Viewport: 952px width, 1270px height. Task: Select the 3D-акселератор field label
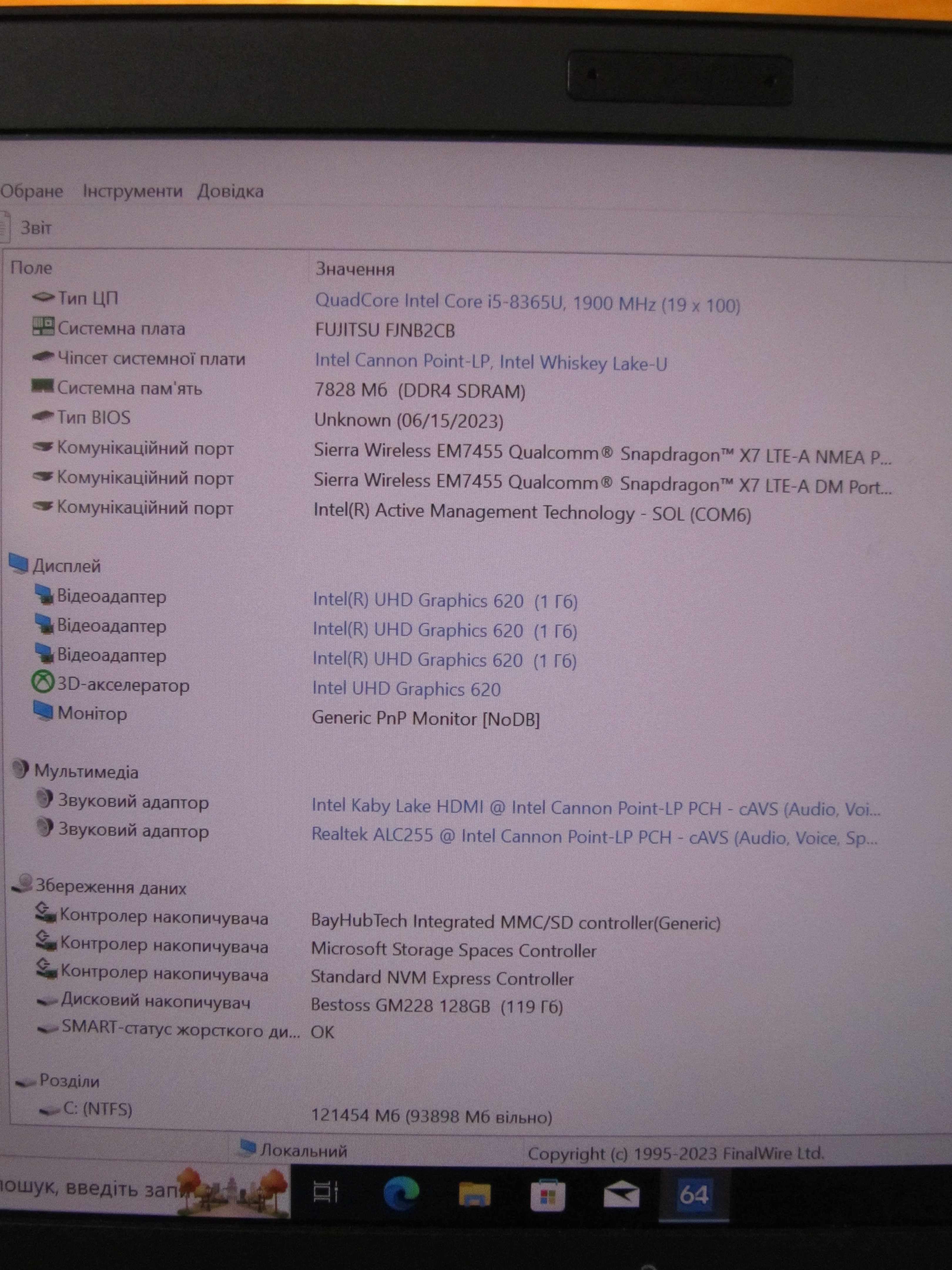coord(123,684)
